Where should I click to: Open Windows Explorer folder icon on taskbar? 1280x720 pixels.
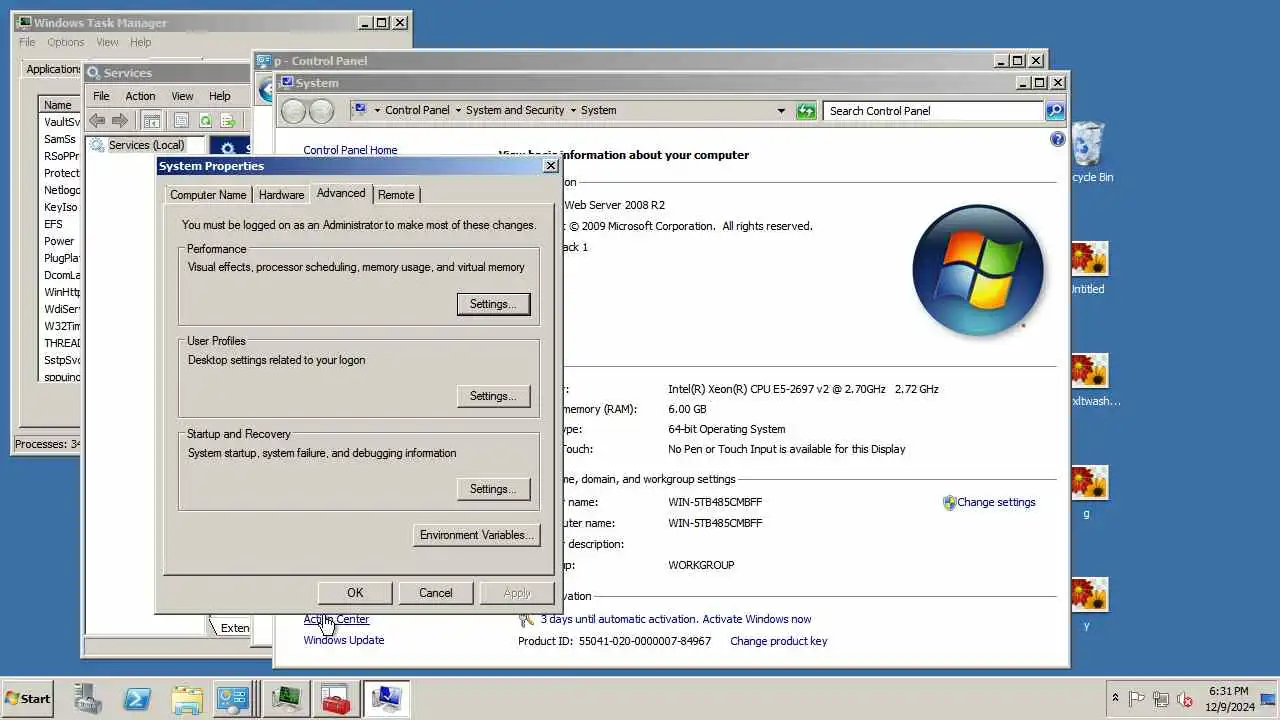187,699
